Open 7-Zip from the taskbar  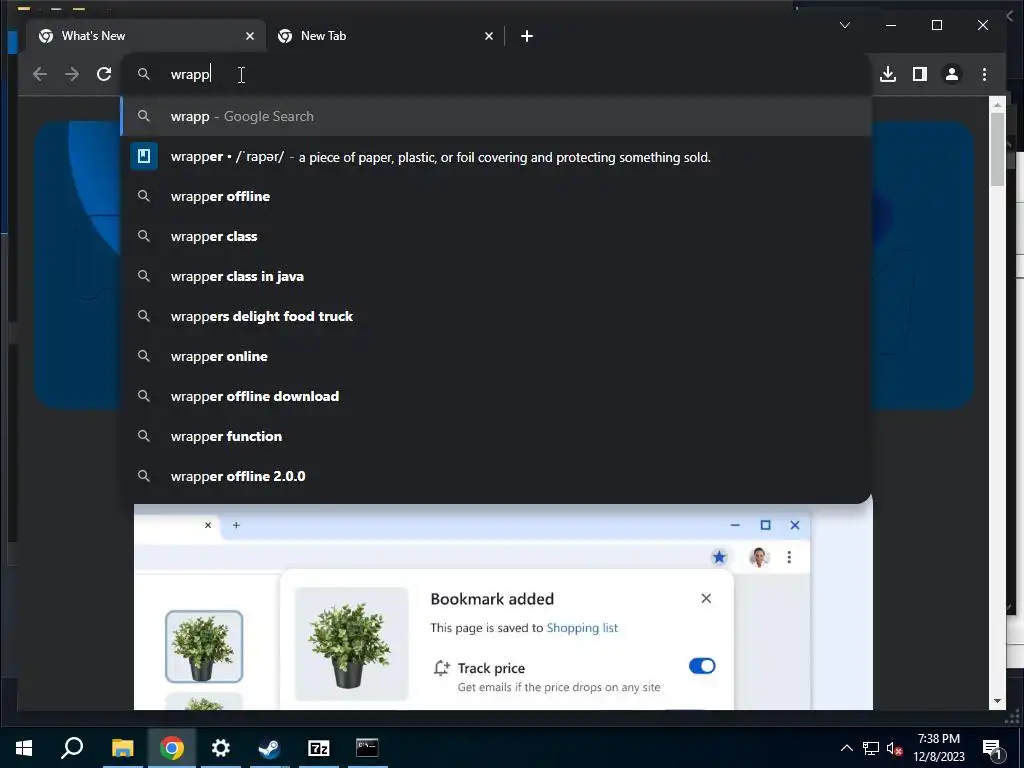pyautogui.click(x=318, y=748)
